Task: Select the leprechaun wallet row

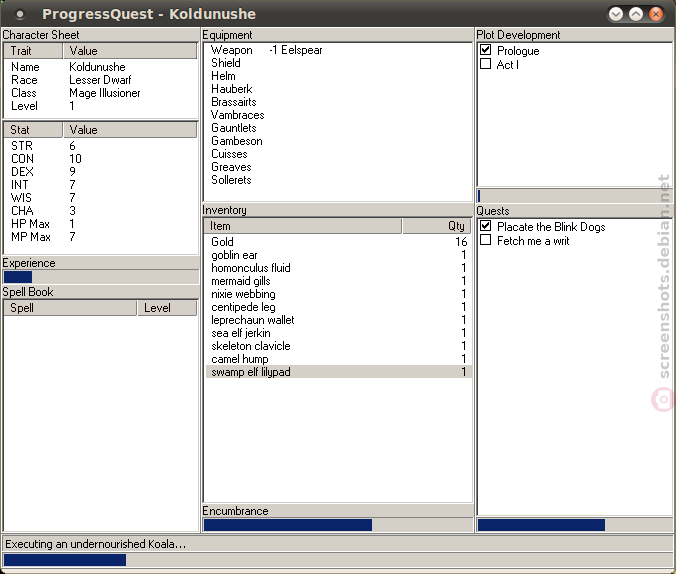Action: pyautogui.click(x=338, y=320)
